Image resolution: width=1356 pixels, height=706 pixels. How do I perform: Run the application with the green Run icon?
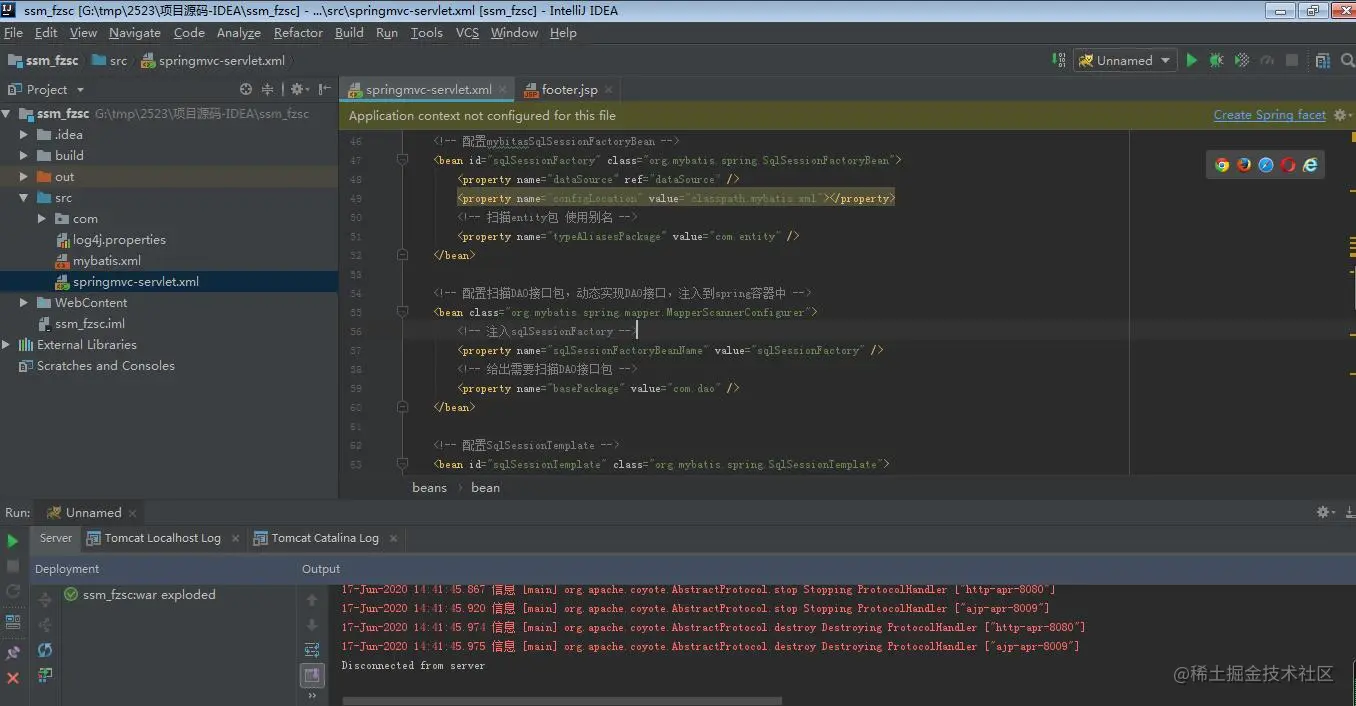[1191, 60]
